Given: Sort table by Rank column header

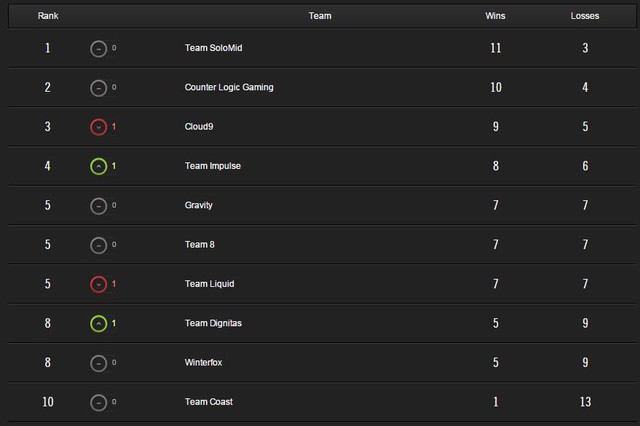Looking at the screenshot, I should pyautogui.click(x=47, y=16).
